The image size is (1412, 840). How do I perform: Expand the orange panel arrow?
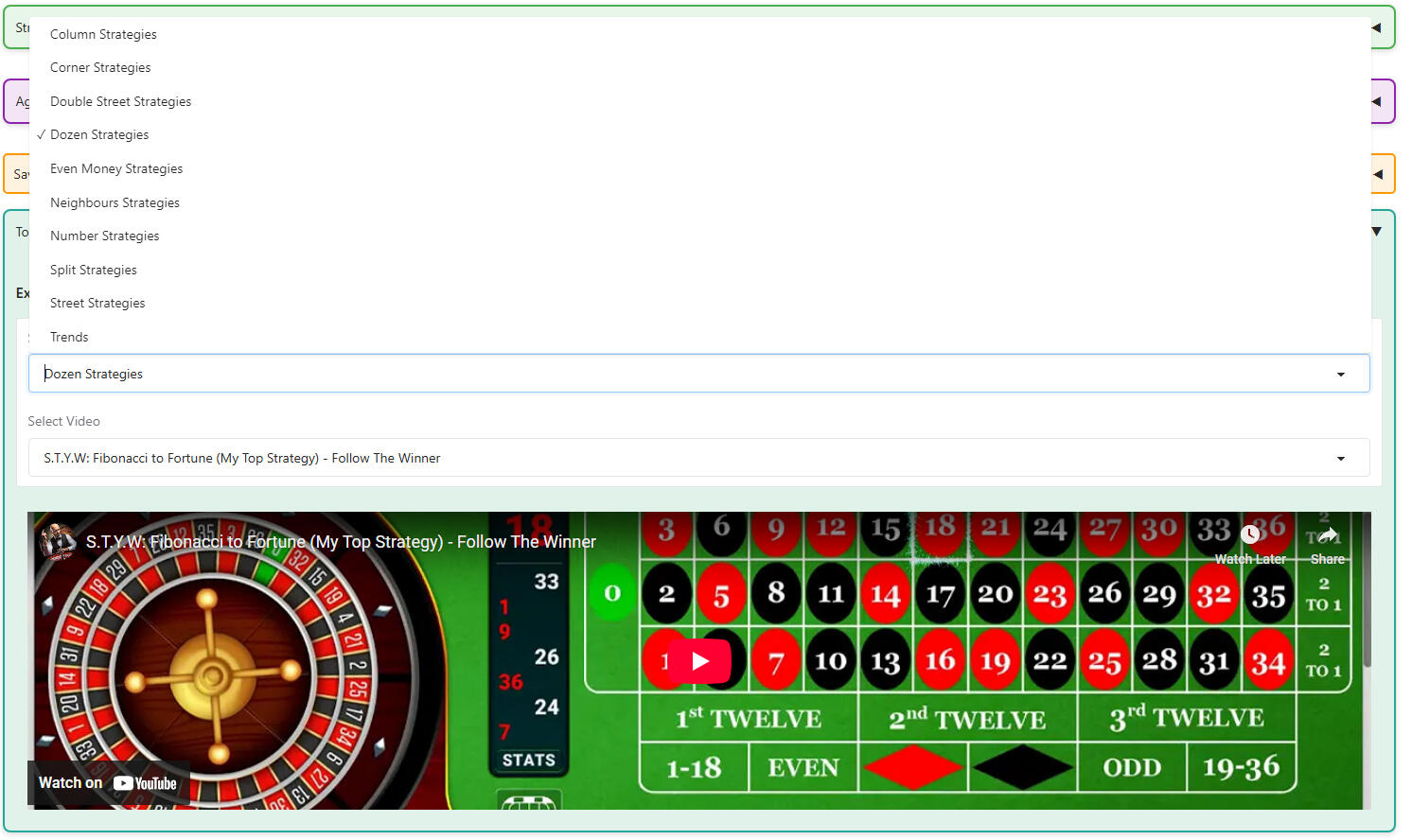point(1377,174)
